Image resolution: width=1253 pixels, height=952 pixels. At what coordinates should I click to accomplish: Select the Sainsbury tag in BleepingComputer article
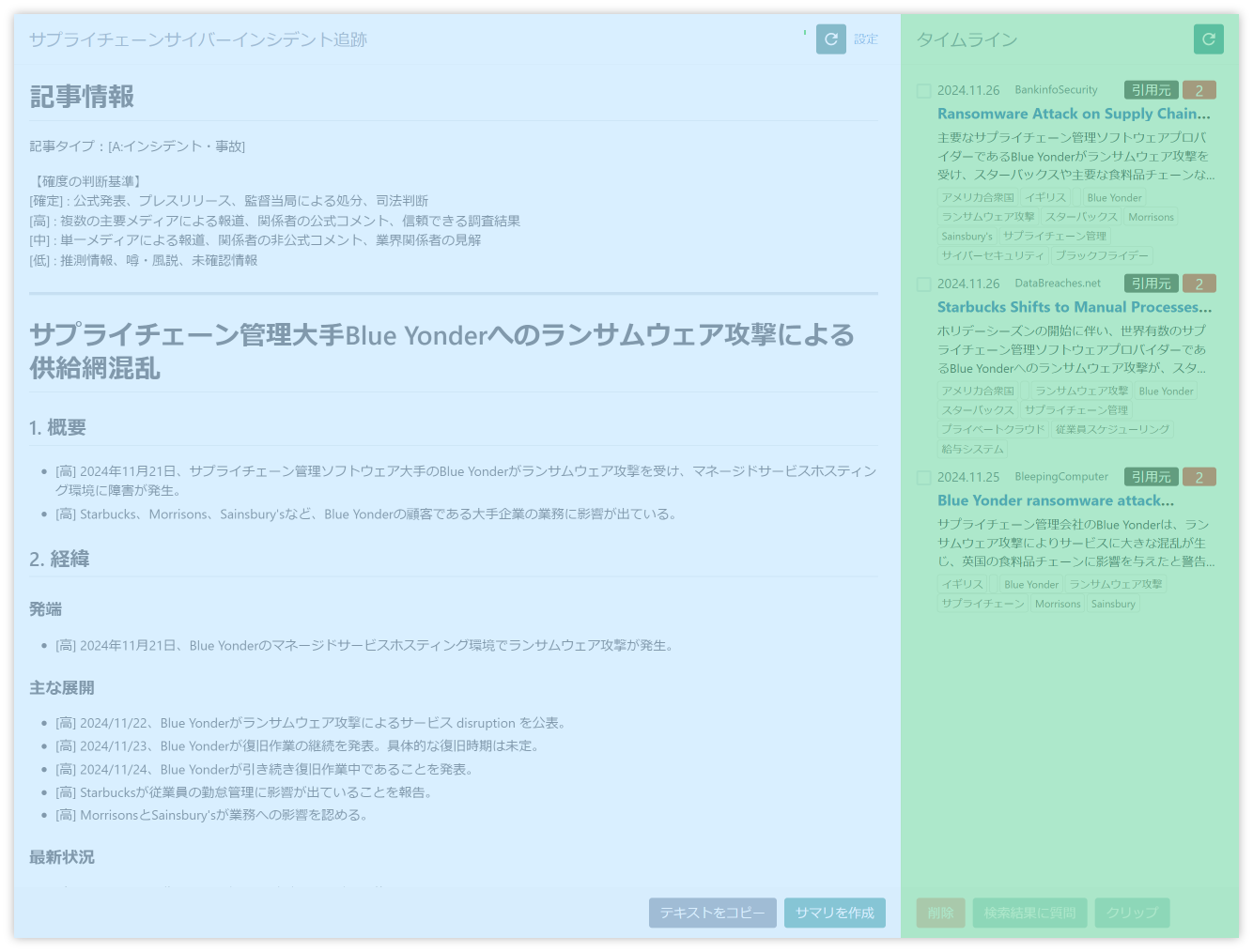1113,604
